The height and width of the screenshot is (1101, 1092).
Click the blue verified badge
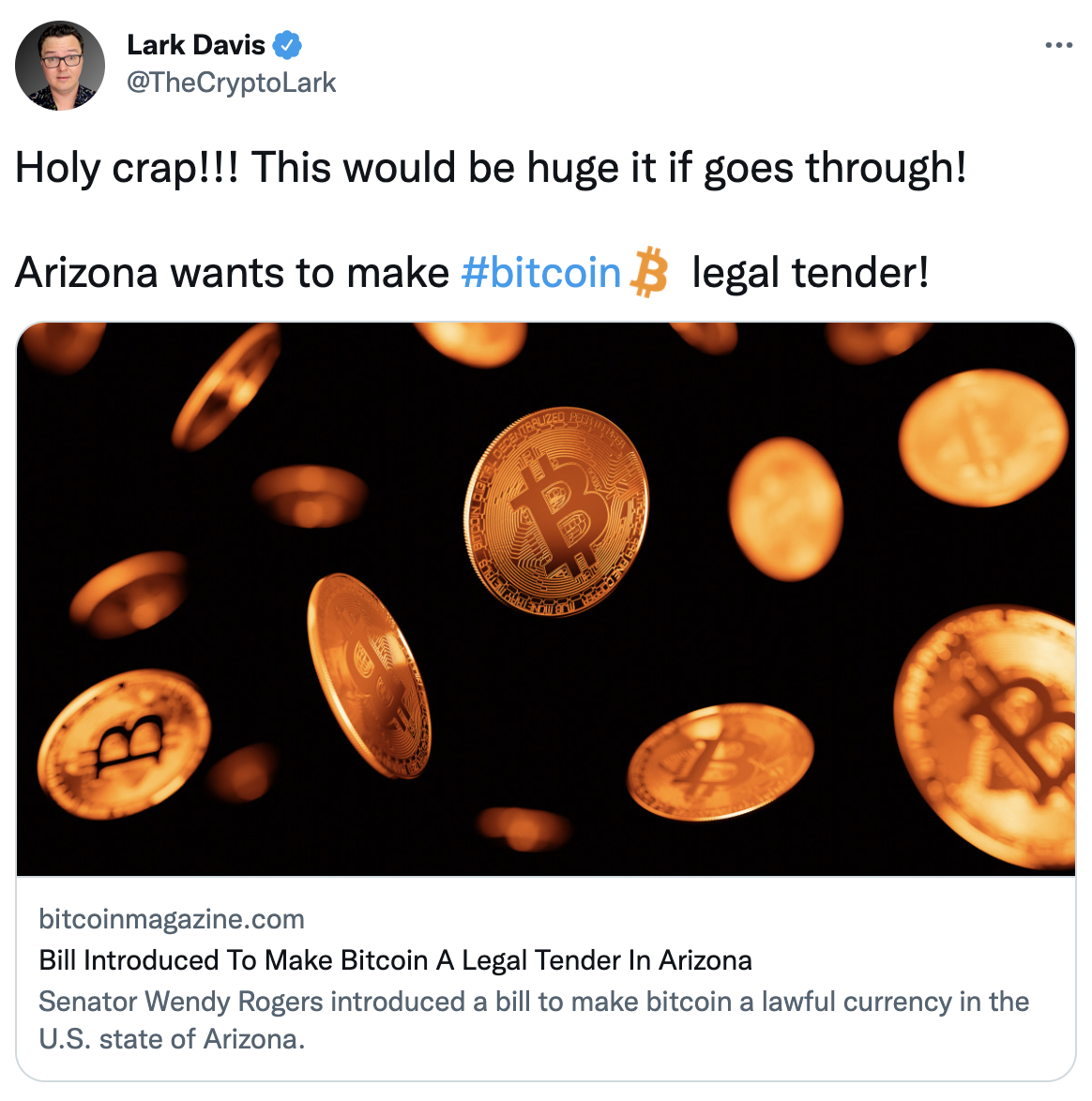pos(287,45)
